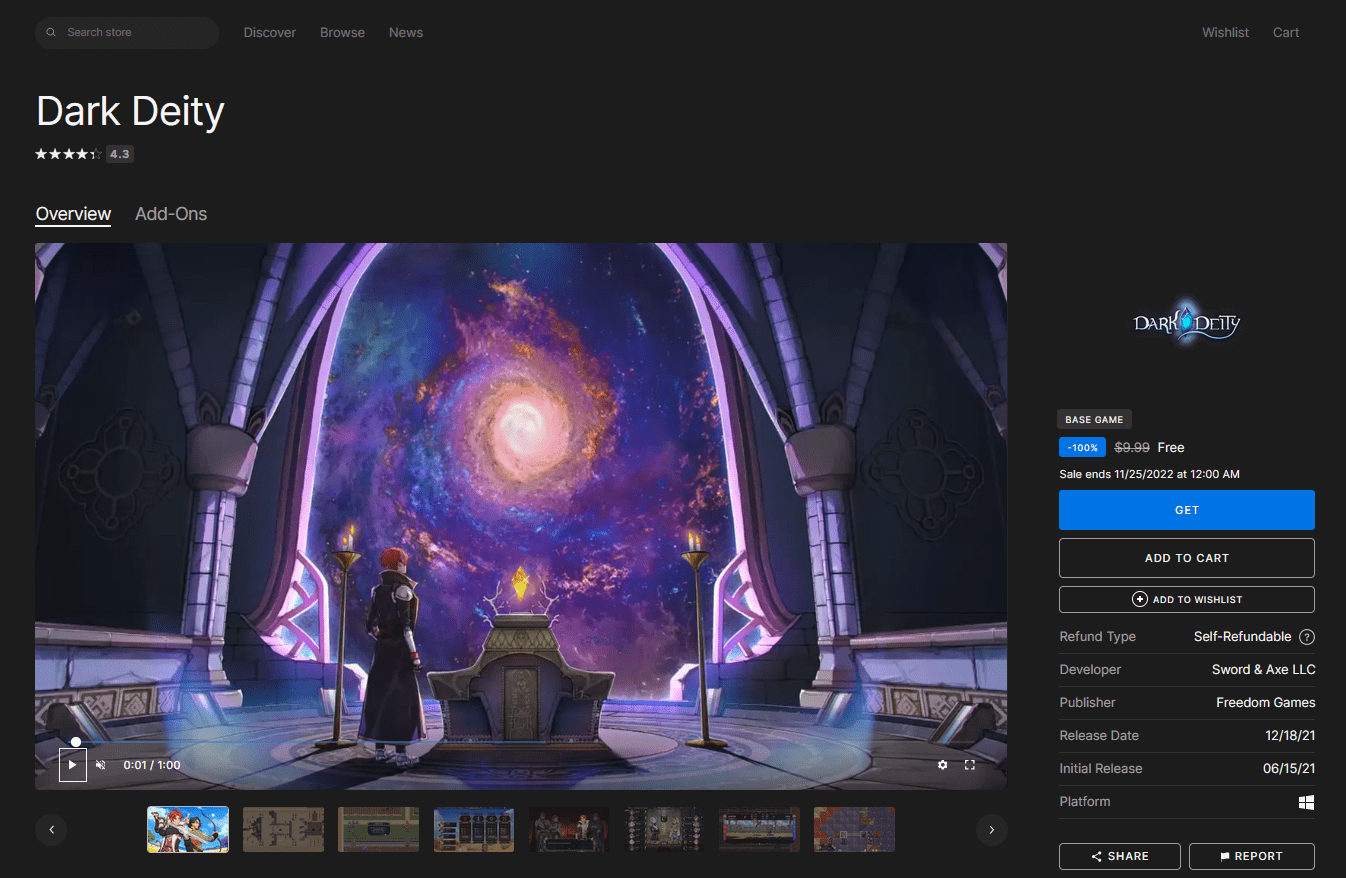Select the second media thumbnail

(x=283, y=829)
